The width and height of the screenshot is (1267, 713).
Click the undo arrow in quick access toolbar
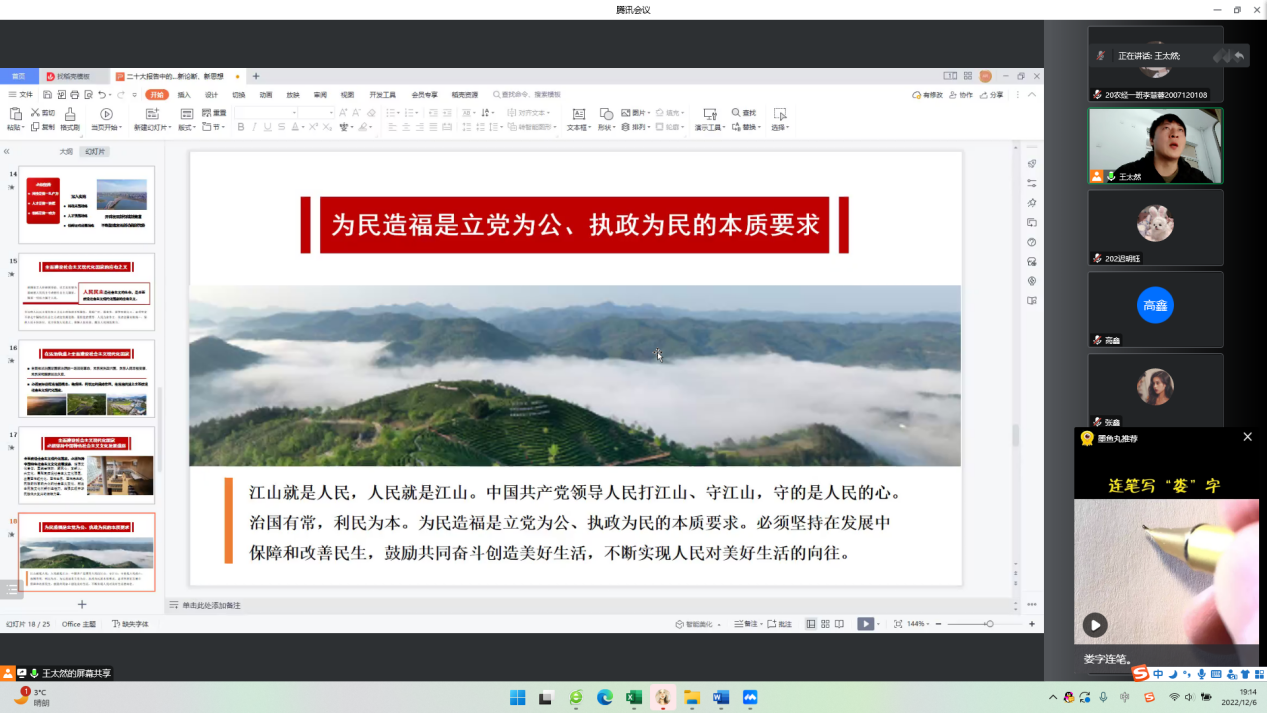click(x=102, y=95)
